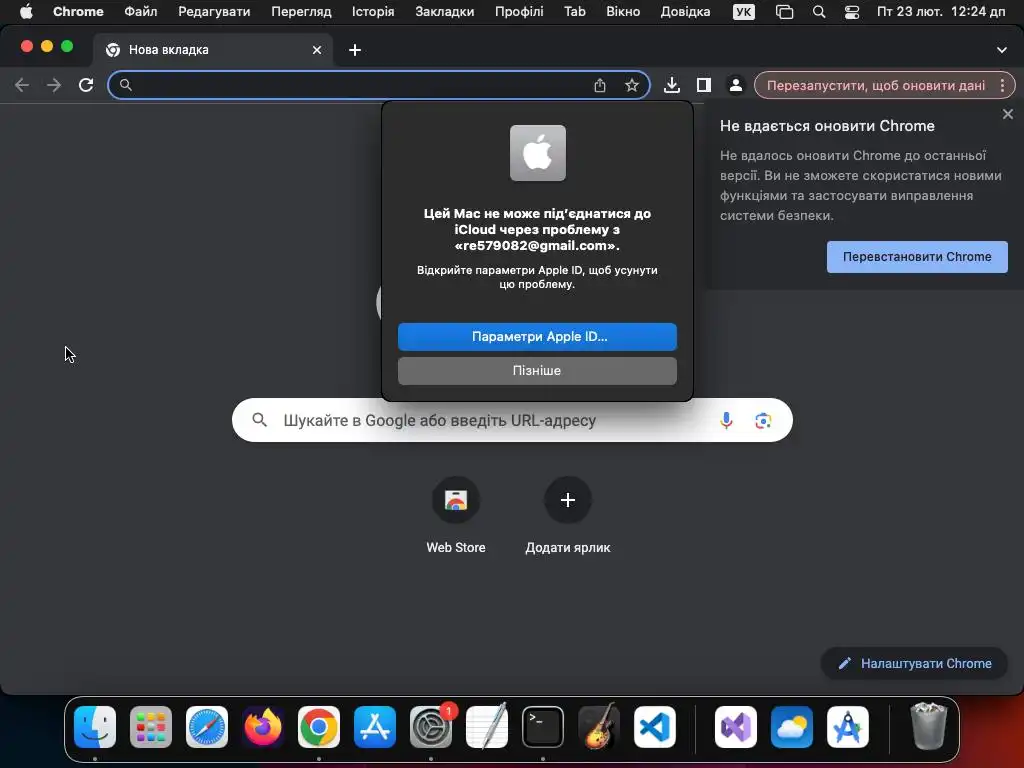This screenshot has width=1024, height=768.
Task: Bookmark this tab with the star icon
Action: click(632, 85)
